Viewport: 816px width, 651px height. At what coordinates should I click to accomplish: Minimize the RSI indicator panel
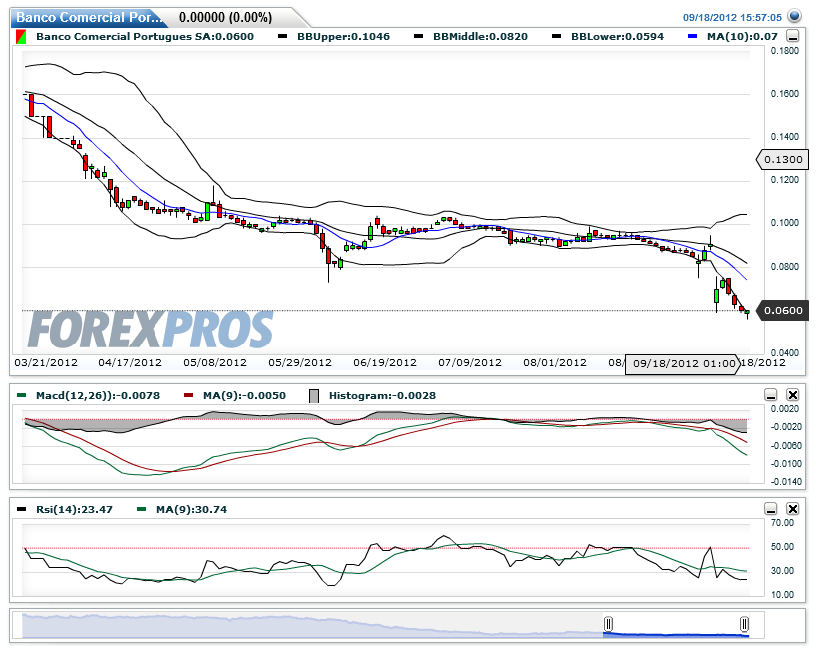pyautogui.click(x=771, y=509)
